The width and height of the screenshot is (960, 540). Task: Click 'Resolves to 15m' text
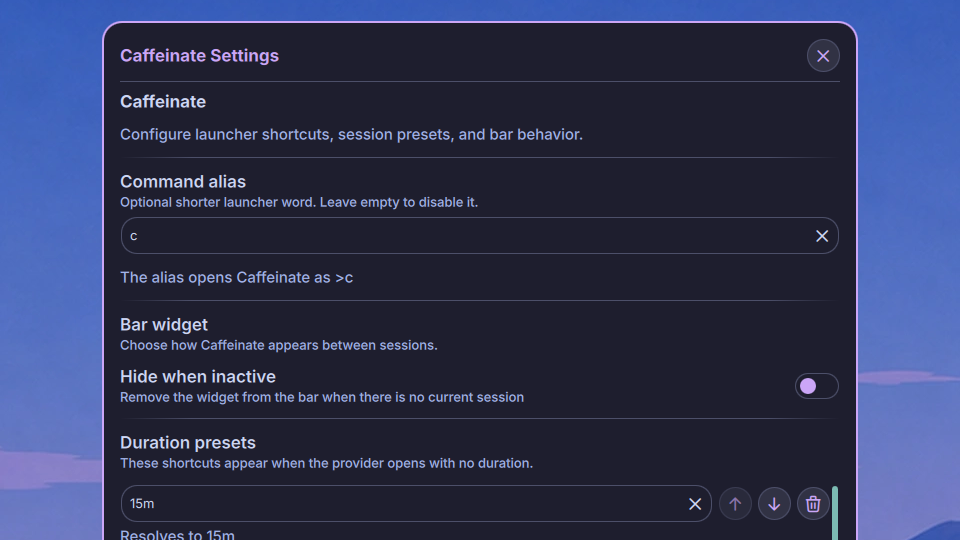coord(178,534)
